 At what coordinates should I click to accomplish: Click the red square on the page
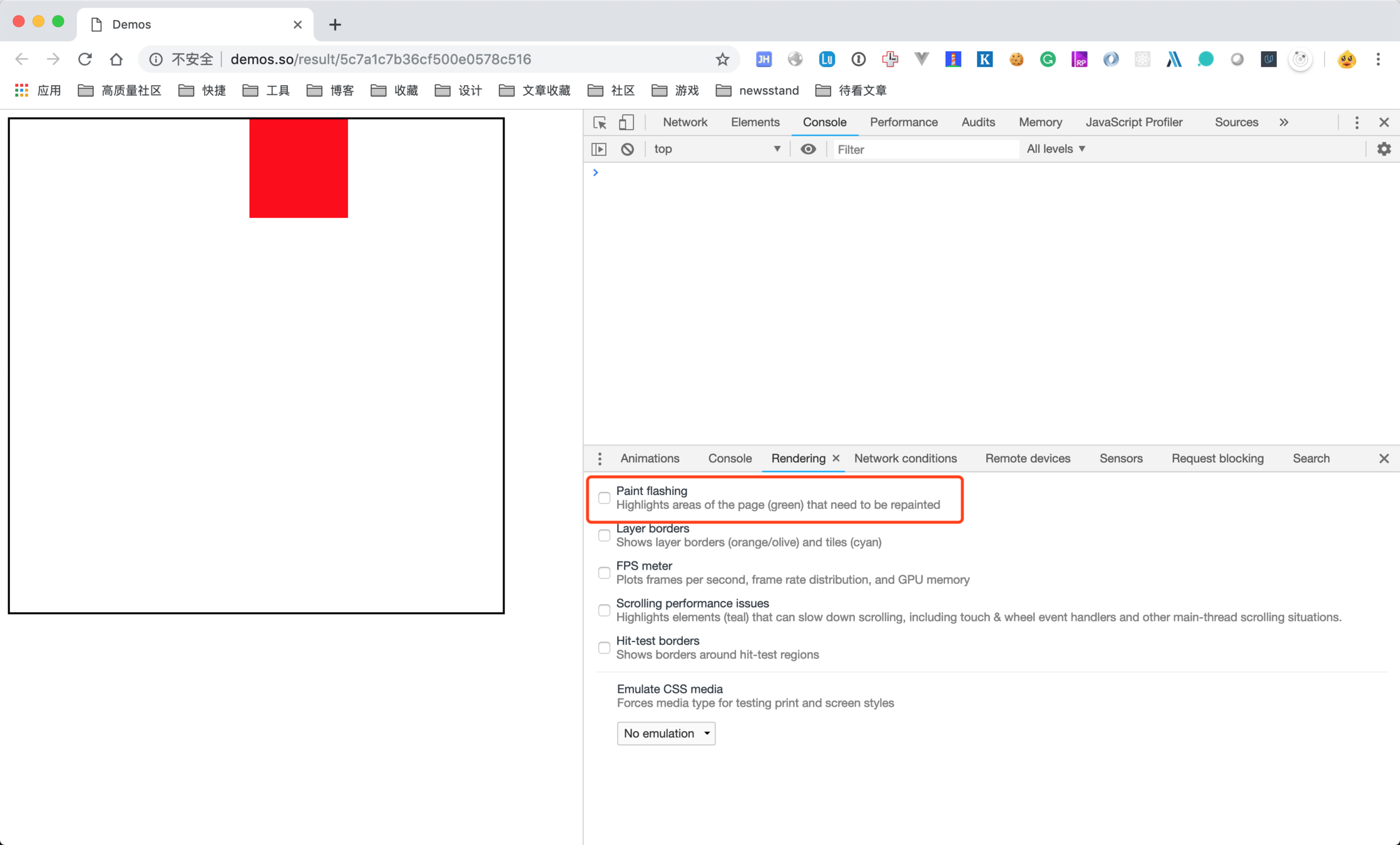[299, 168]
